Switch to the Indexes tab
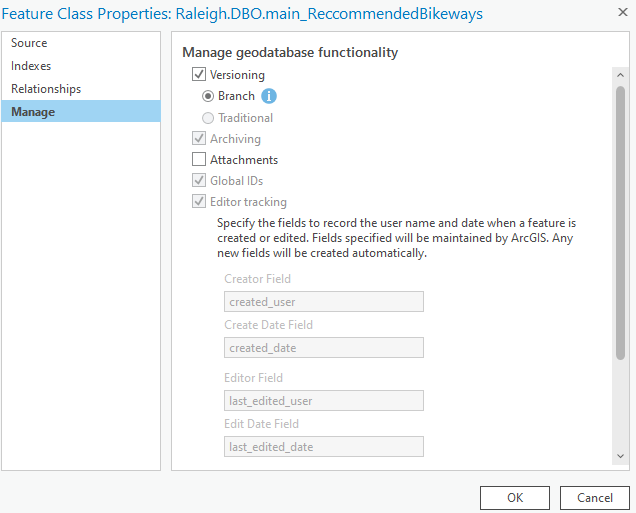 pyautogui.click(x=32, y=66)
